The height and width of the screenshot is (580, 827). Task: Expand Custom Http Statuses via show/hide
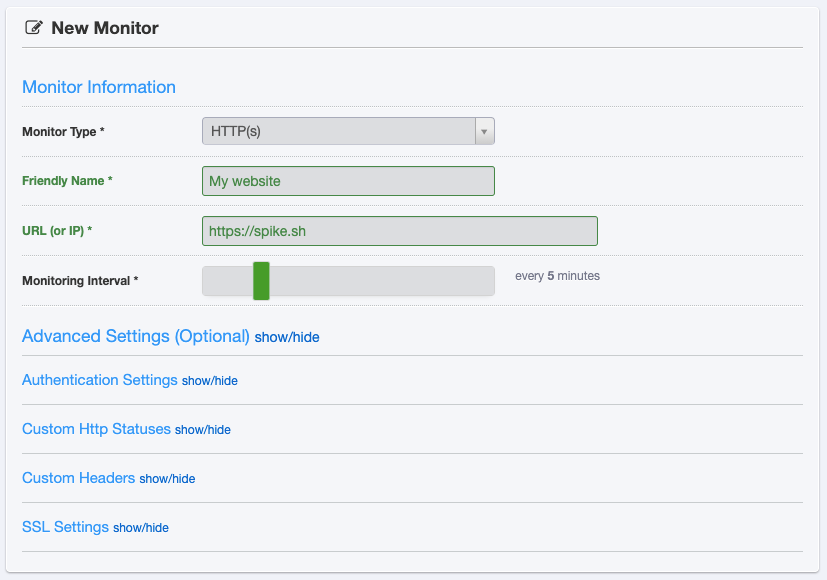pos(202,430)
